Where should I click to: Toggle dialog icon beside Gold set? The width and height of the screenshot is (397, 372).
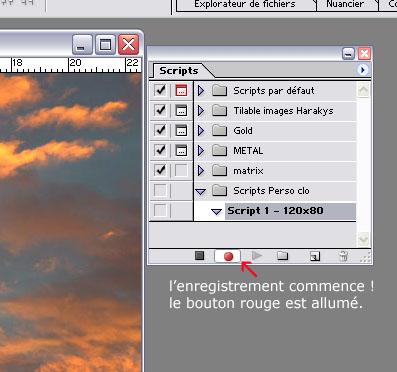[x=181, y=131]
